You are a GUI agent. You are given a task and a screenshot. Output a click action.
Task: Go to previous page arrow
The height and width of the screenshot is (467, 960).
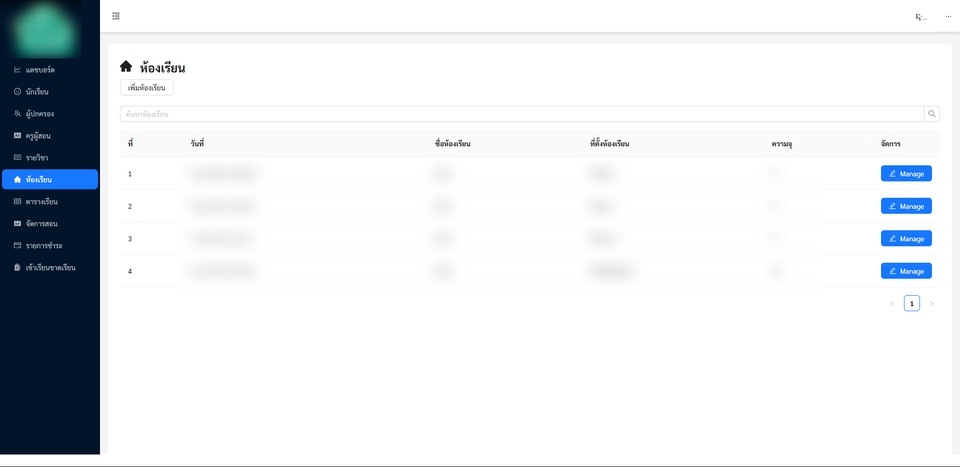click(891, 304)
